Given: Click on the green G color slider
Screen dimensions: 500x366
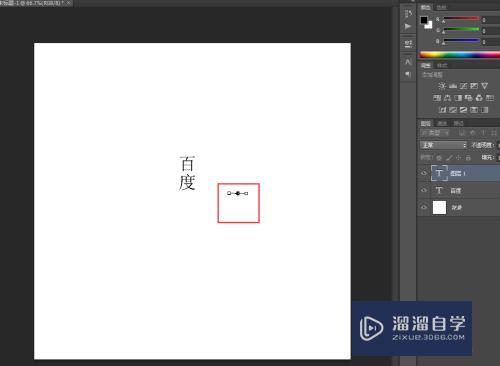Looking at the screenshot, I should click(x=461, y=29).
